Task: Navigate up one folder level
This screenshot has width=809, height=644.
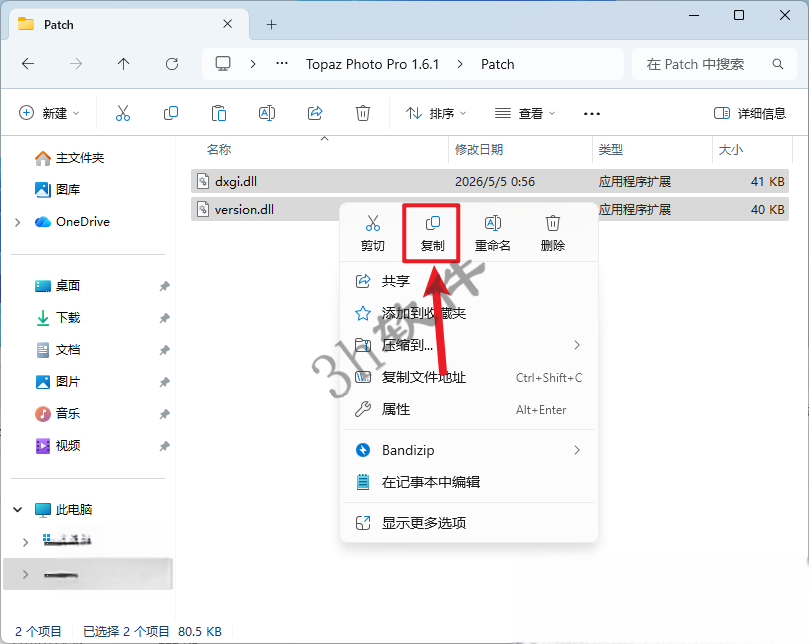Action: (123, 64)
